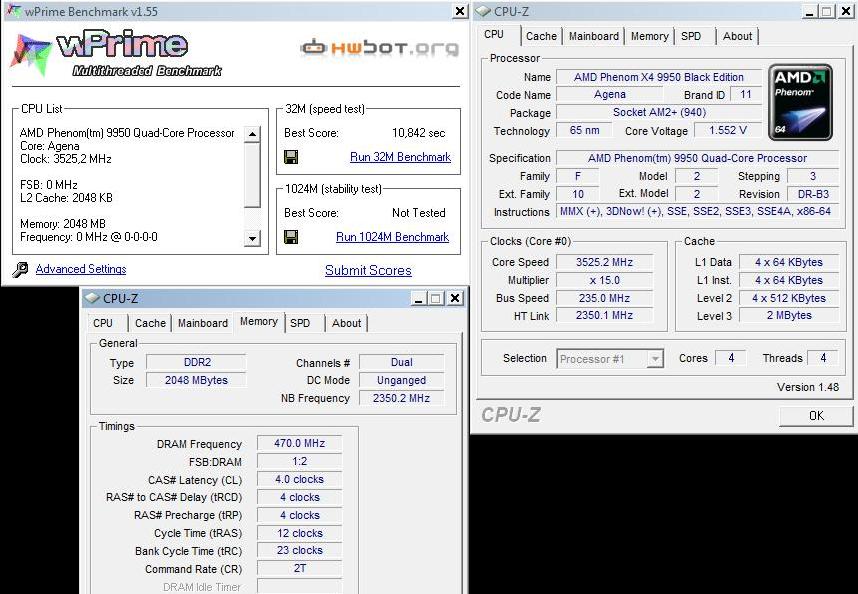Click the CPU-Z title icon in the Memory window
This screenshot has height=594, width=858.
(x=92, y=298)
